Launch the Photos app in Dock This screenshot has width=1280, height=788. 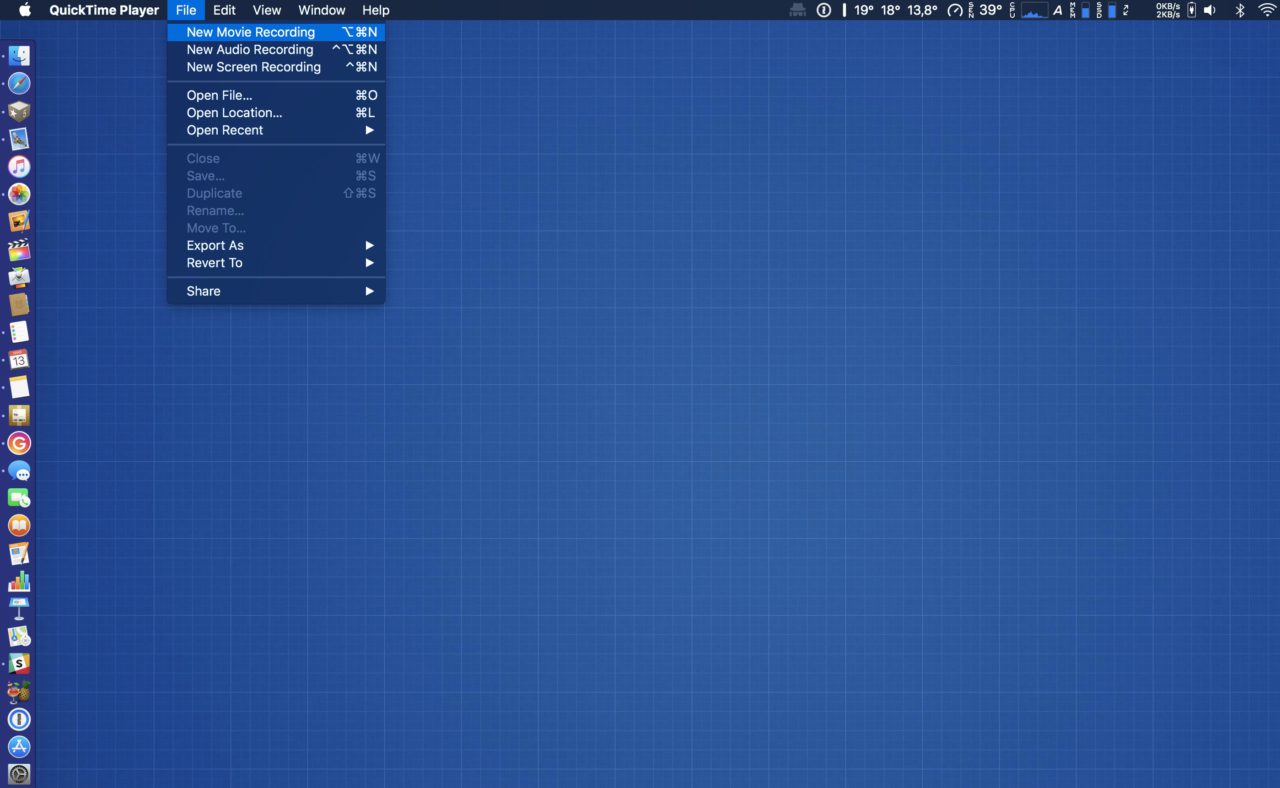point(19,194)
